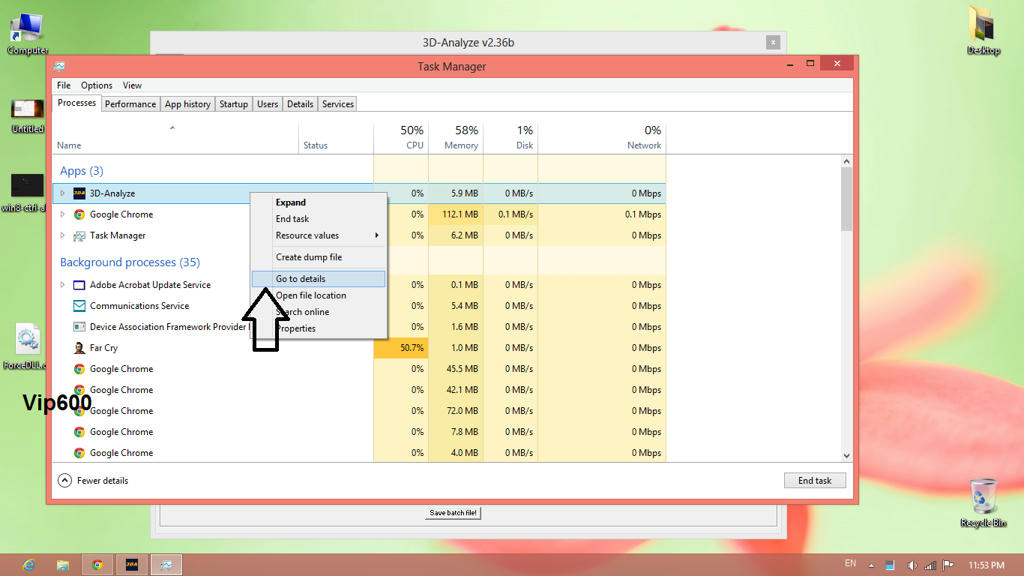Image resolution: width=1024 pixels, height=576 pixels.
Task: Click the Far Cry process icon
Action: [x=79, y=348]
